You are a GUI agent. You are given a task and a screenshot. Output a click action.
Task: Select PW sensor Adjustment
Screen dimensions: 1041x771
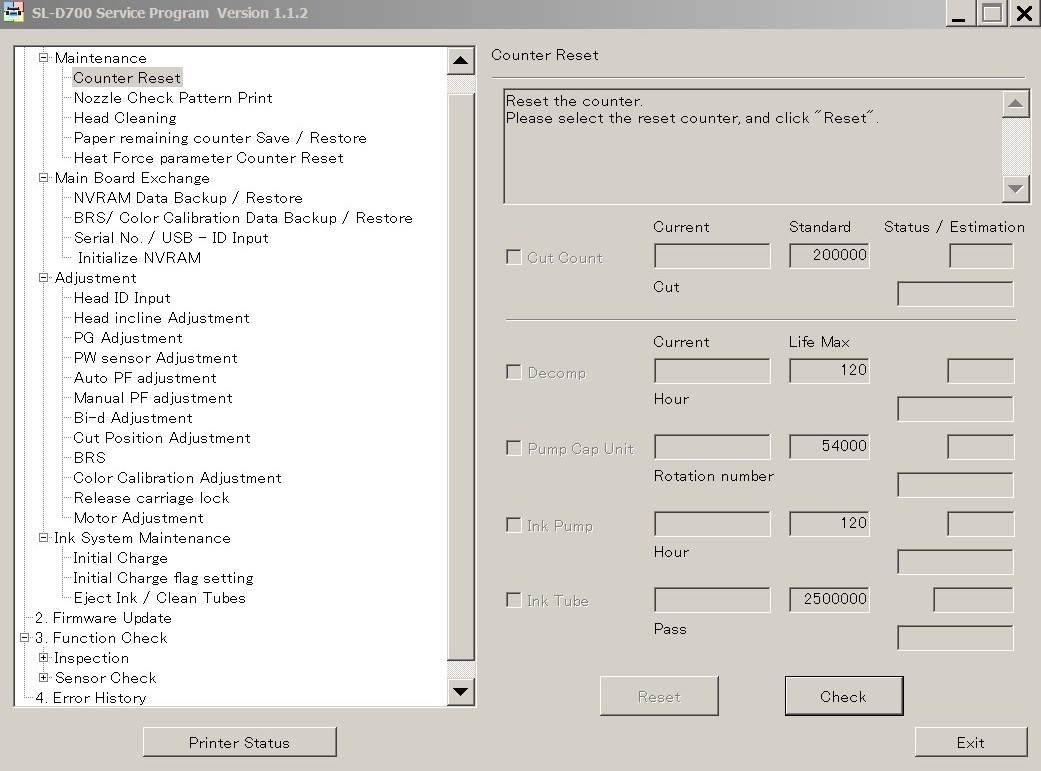155,358
